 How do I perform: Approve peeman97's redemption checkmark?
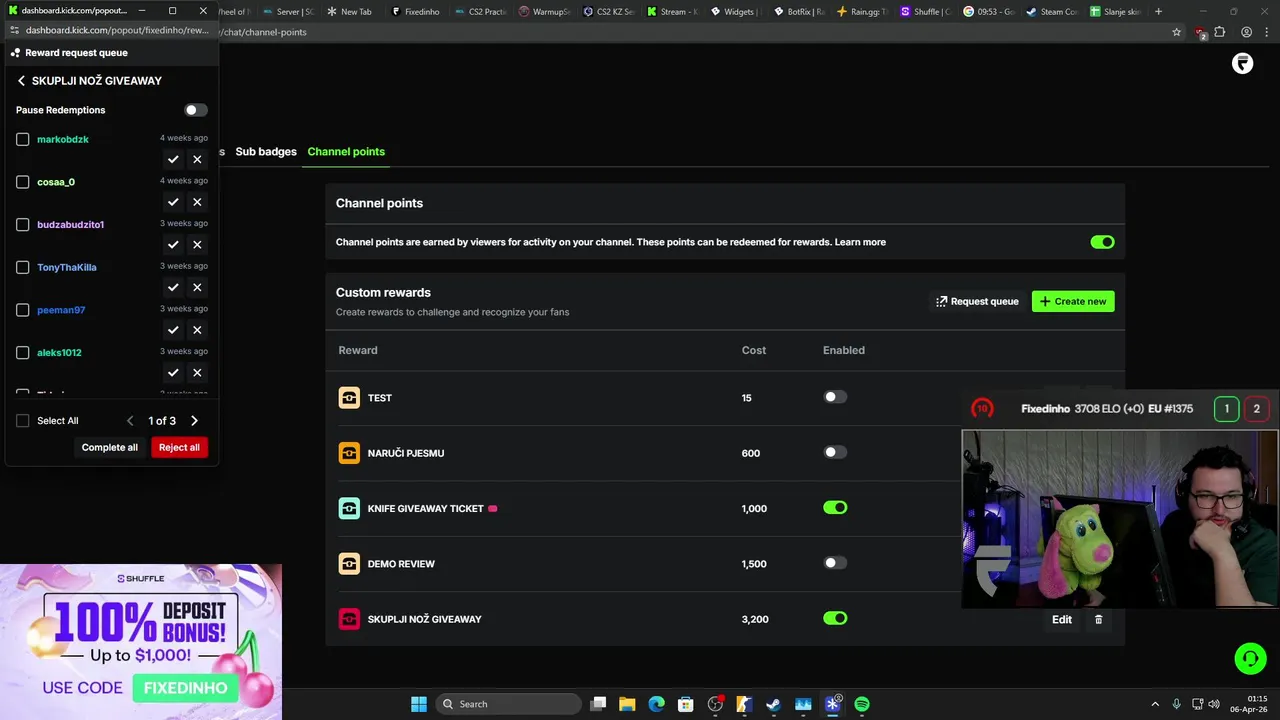pos(173,330)
